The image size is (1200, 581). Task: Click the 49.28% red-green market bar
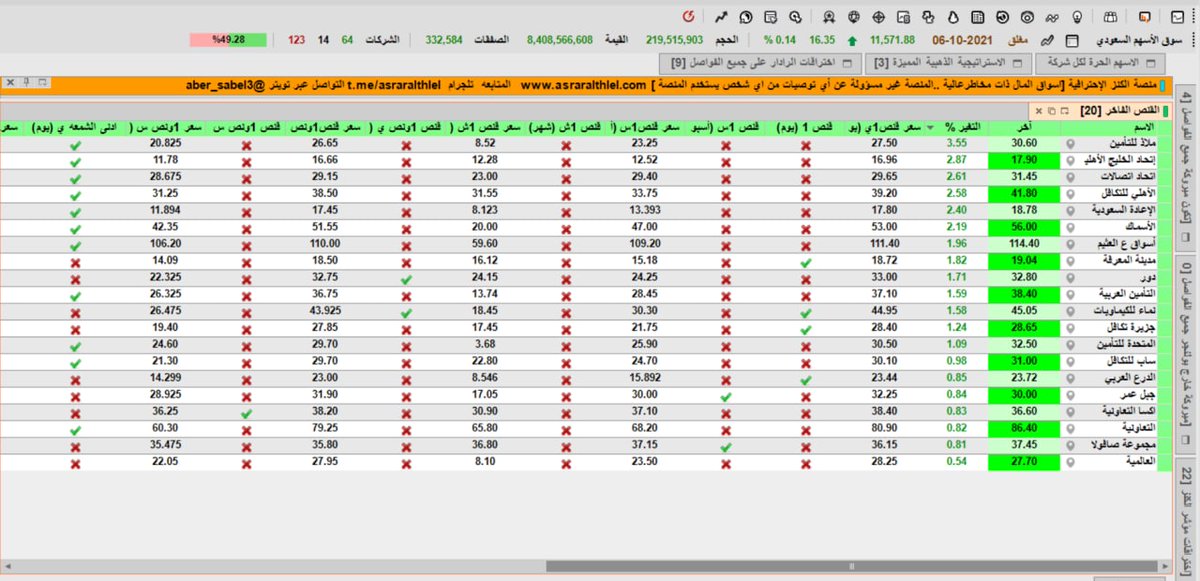coord(228,40)
